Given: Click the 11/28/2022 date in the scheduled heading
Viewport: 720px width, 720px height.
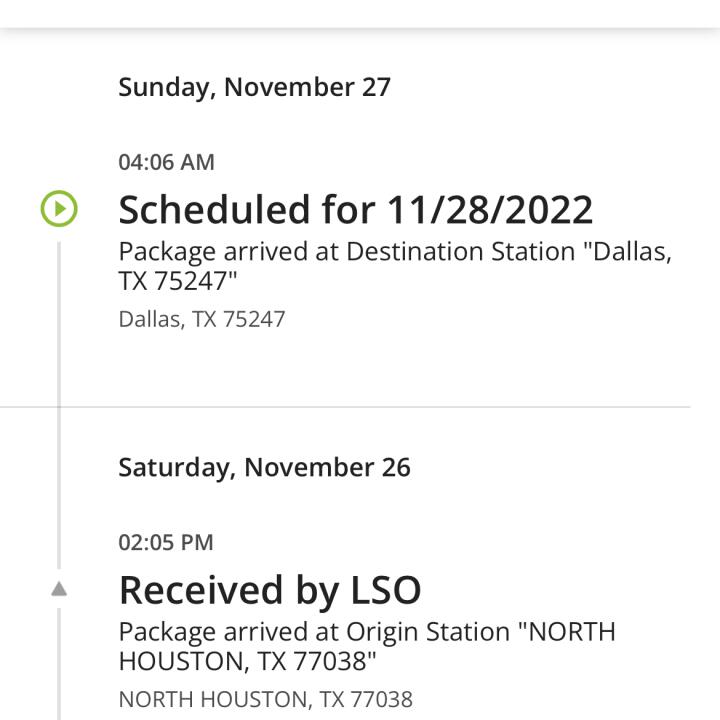Looking at the screenshot, I should (x=490, y=210).
